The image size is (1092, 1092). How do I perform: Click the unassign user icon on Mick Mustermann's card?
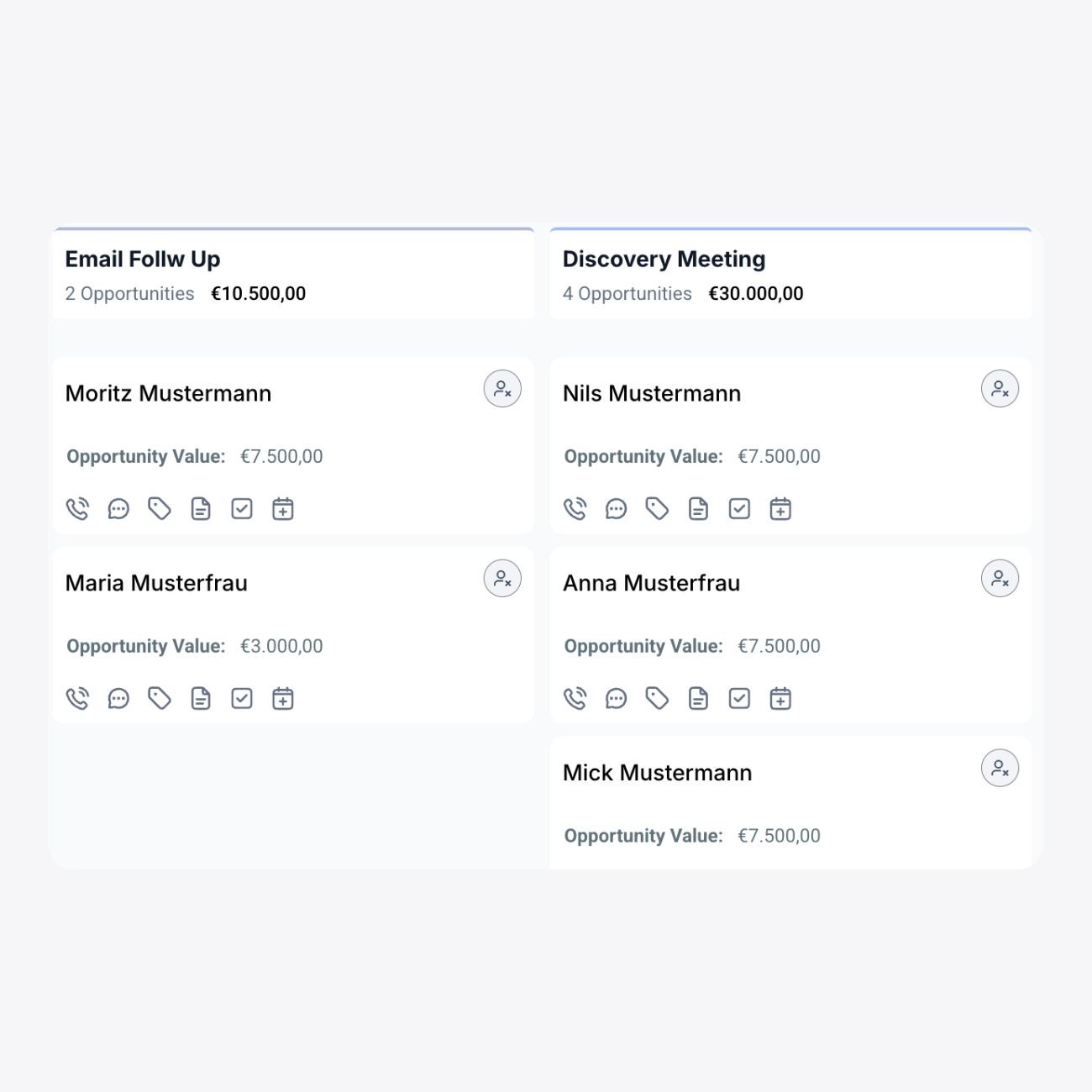[x=1000, y=768]
